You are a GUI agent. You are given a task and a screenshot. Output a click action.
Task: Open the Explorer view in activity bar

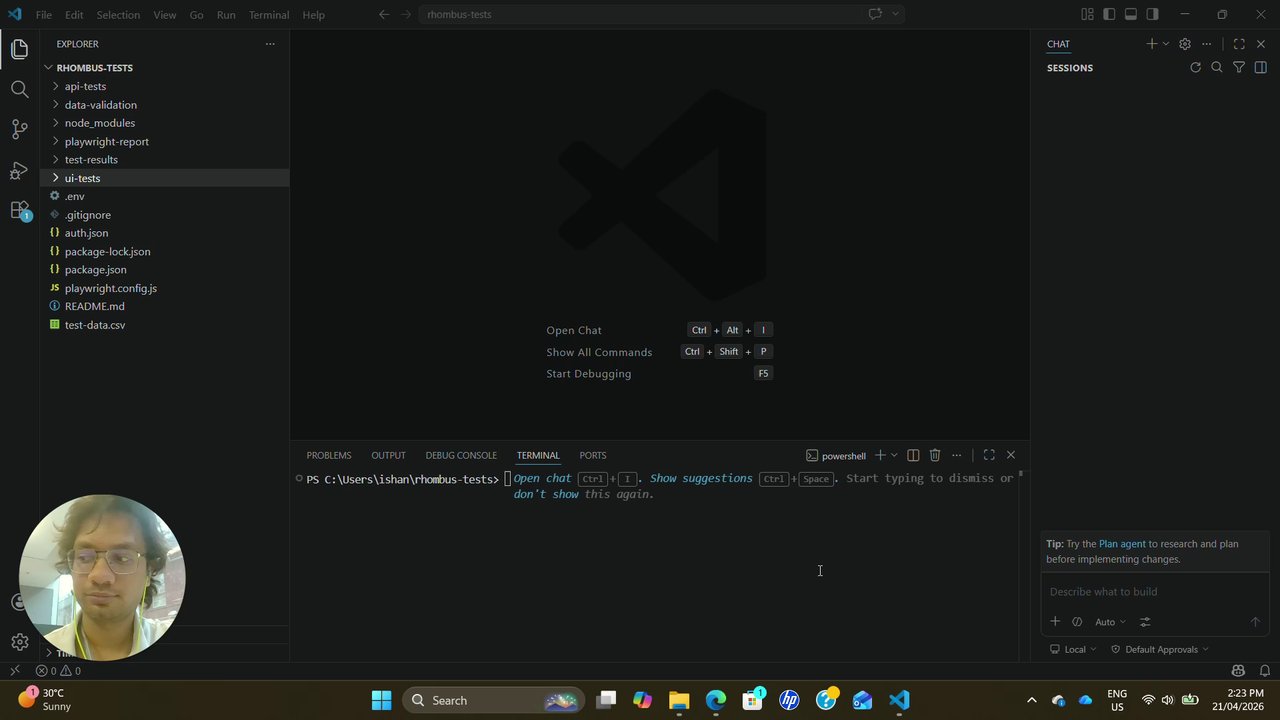19,49
